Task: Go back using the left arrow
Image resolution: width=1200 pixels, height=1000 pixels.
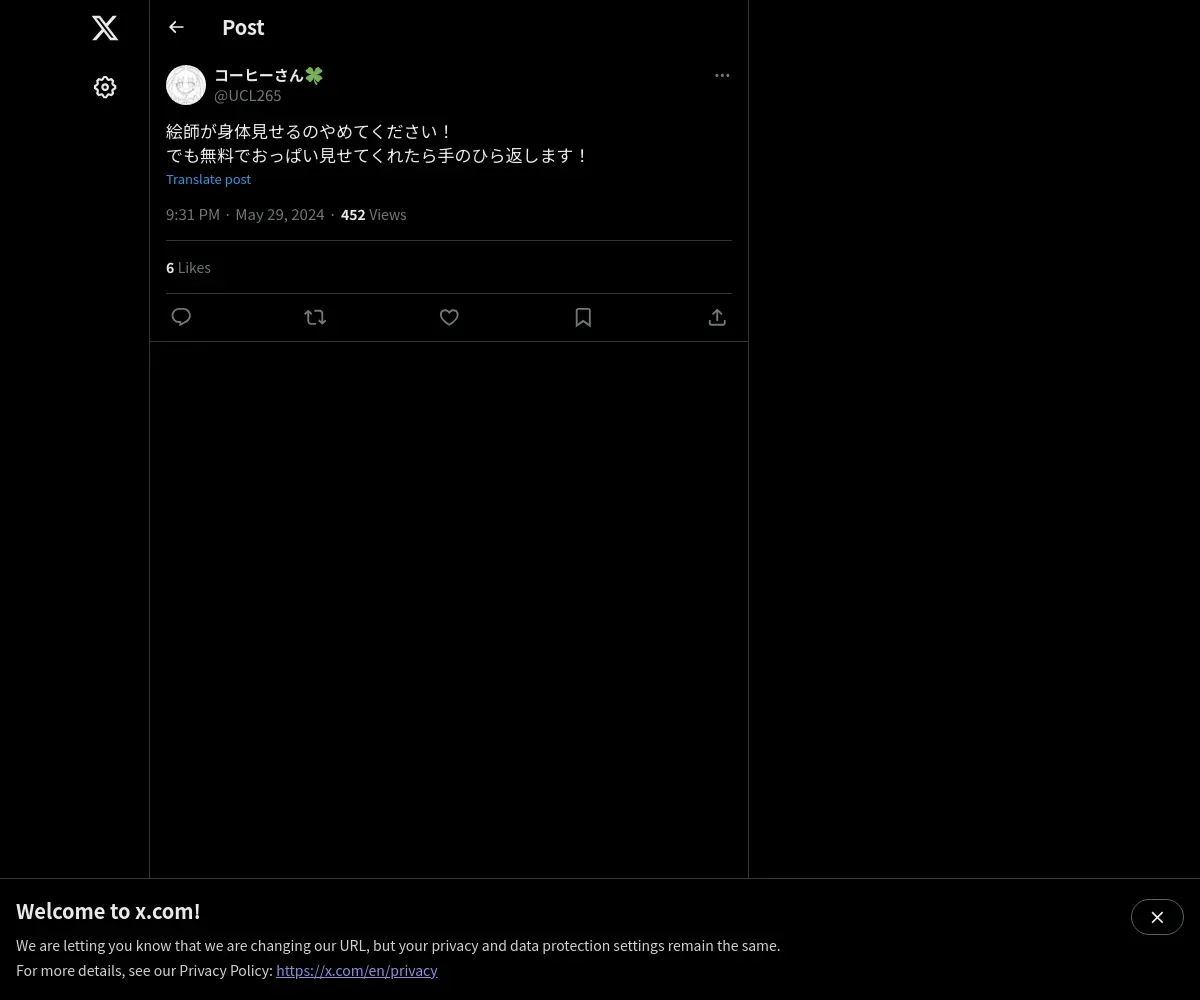Action: pyautogui.click(x=176, y=27)
